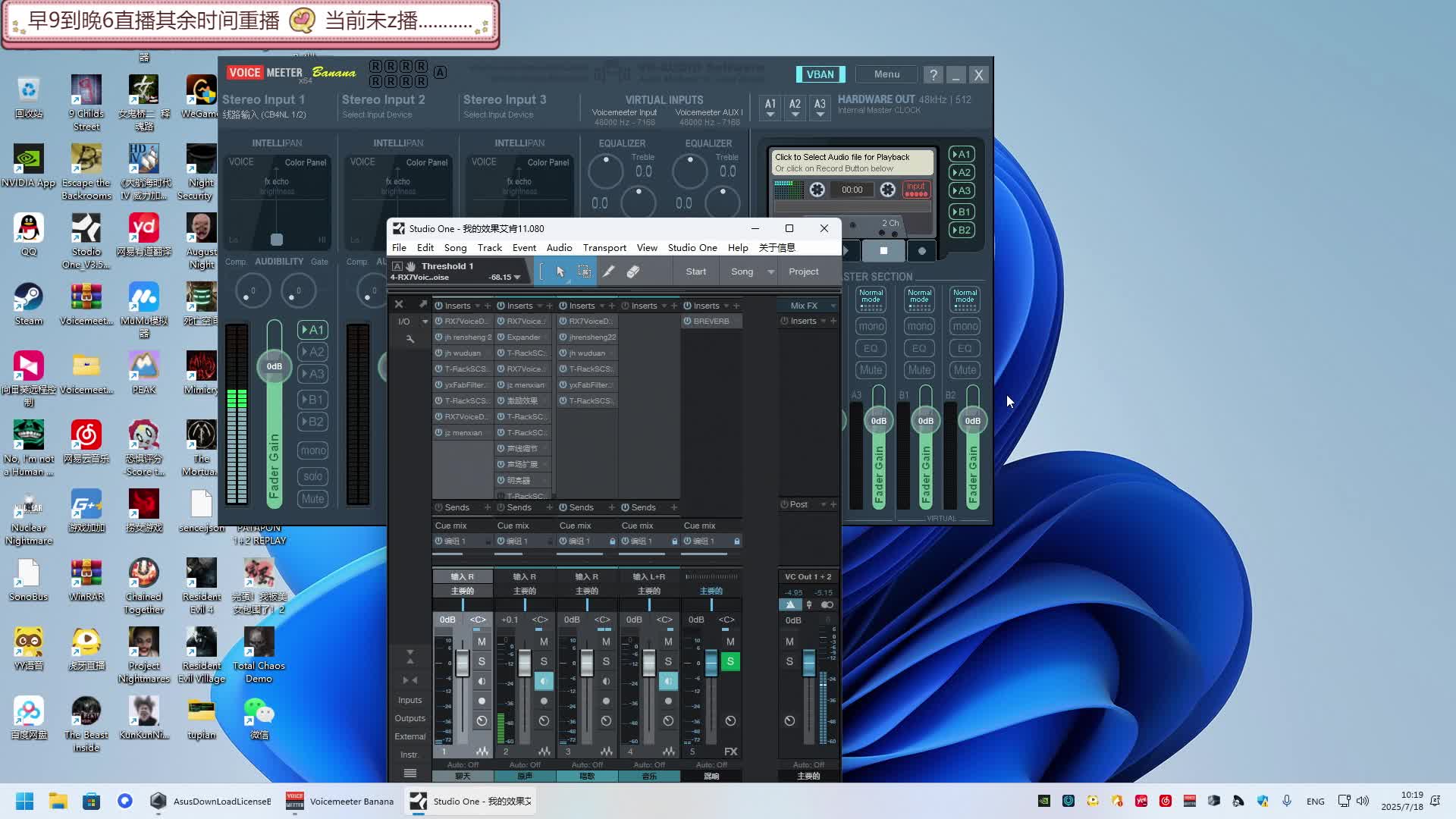This screenshot has height=819, width=1456.
Task: Click the Voicemeeter help question mark
Action: (934, 74)
